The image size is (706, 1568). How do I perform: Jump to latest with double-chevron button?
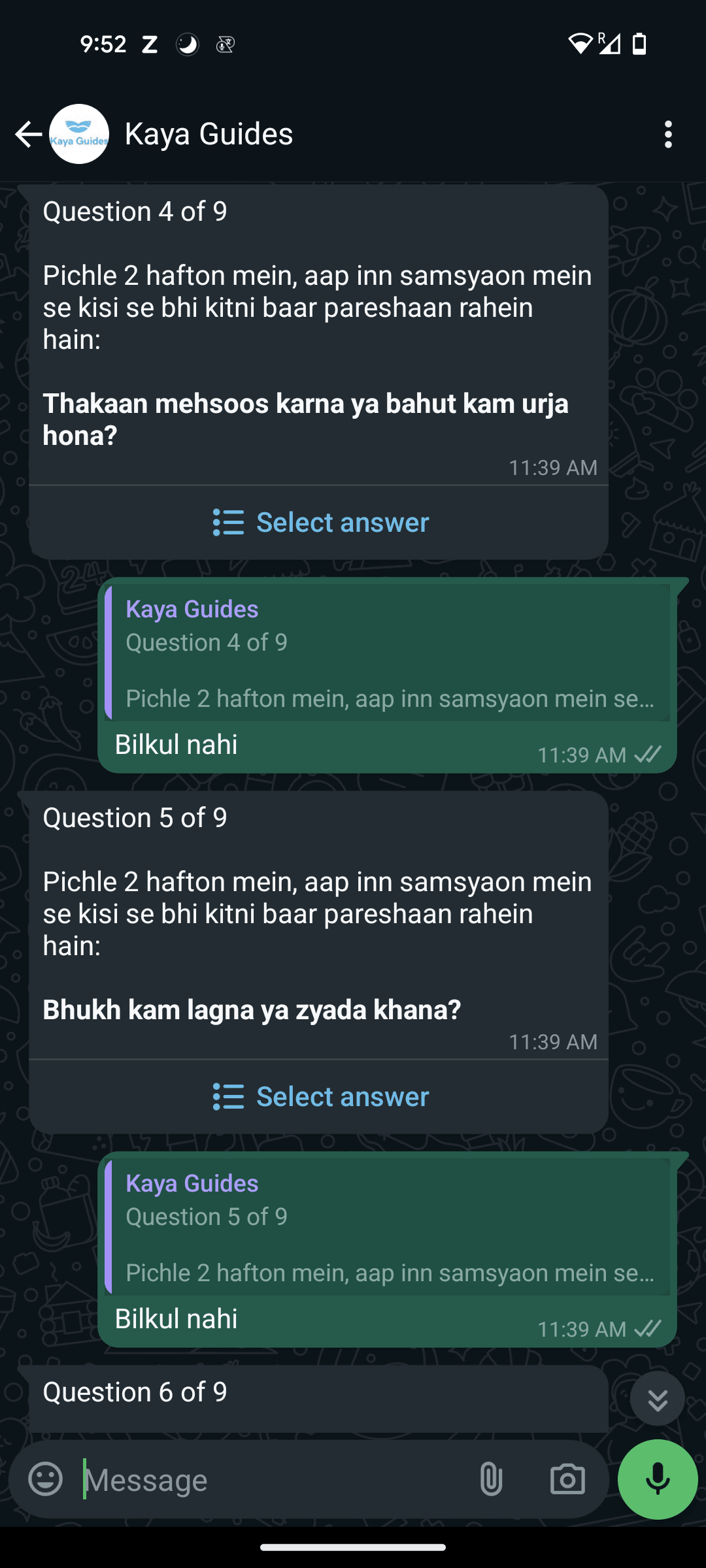tap(658, 1399)
